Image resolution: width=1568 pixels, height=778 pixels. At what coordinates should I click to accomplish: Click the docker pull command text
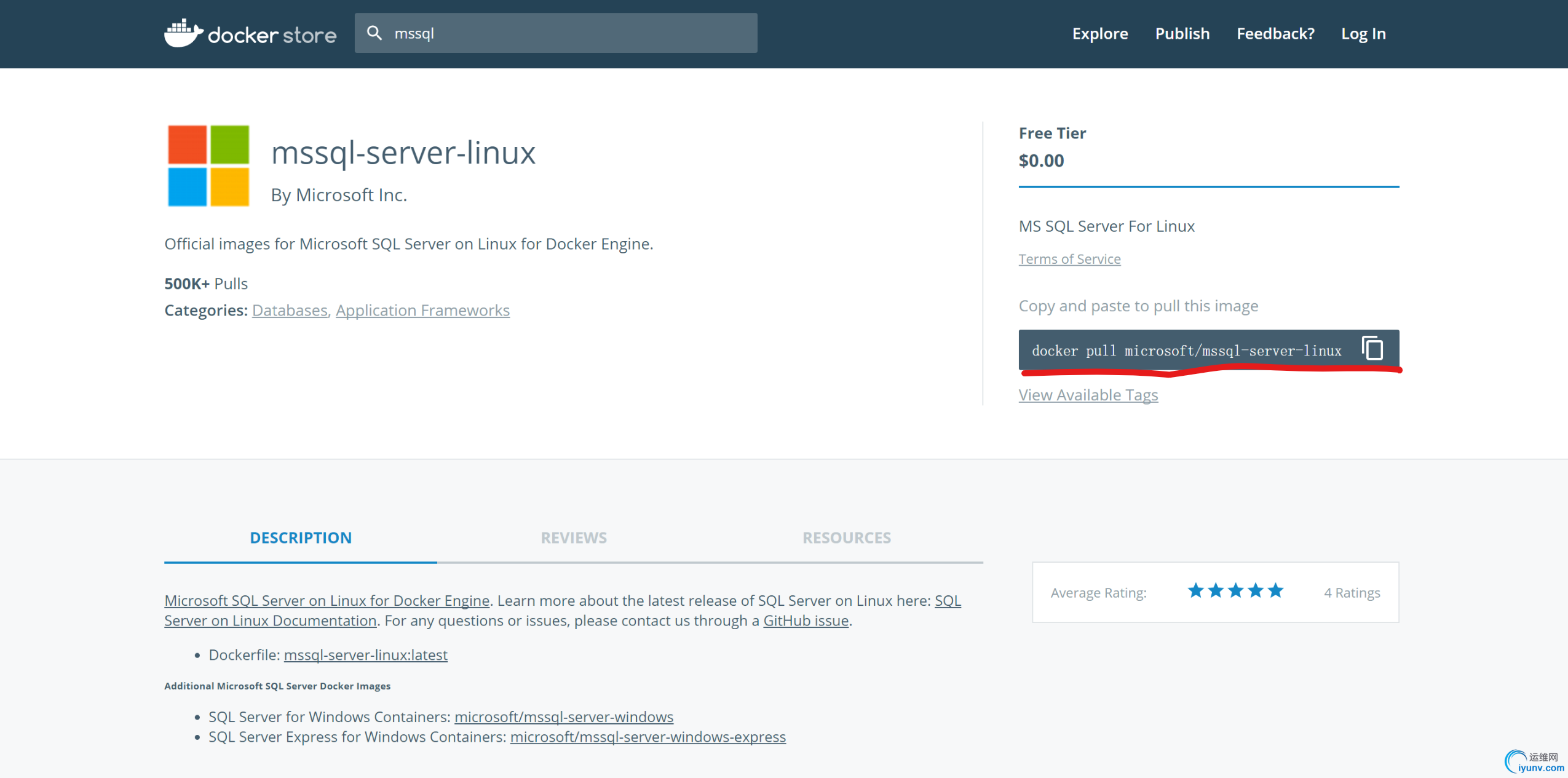point(1186,351)
